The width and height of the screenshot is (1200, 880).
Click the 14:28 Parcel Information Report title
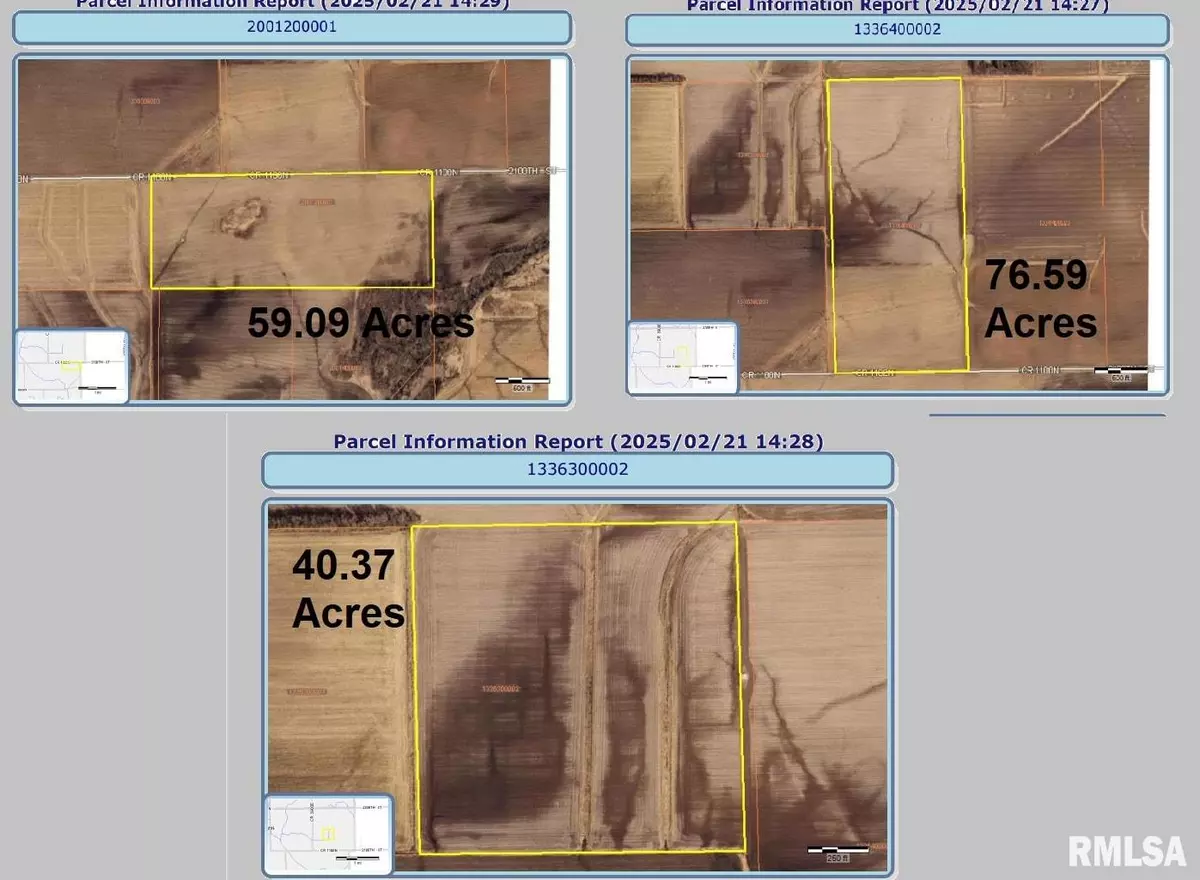pyautogui.click(x=578, y=441)
